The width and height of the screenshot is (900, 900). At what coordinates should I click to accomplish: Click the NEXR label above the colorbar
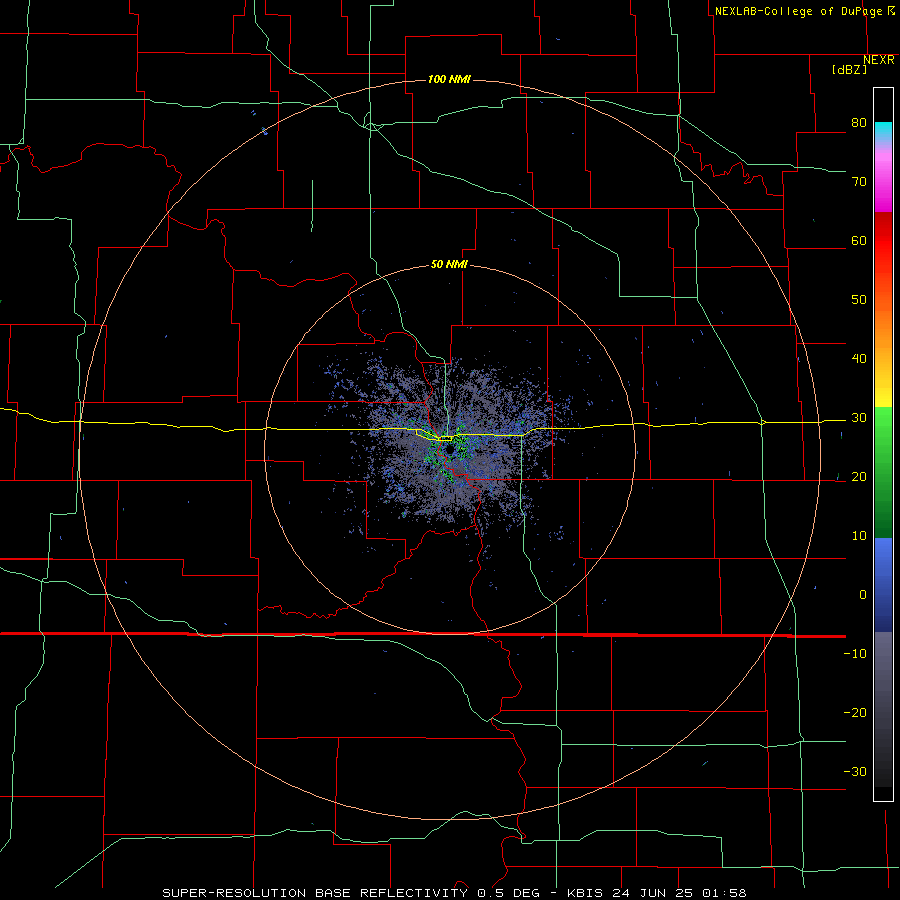click(879, 60)
